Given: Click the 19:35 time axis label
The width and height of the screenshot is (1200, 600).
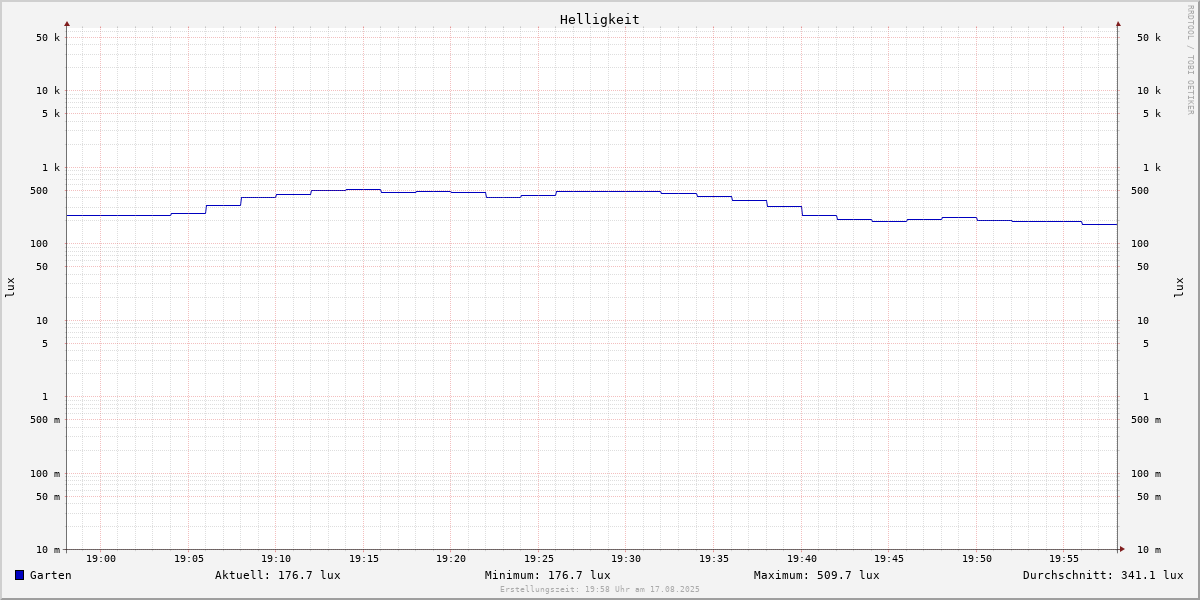Looking at the screenshot, I should click(x=714, y=559).
